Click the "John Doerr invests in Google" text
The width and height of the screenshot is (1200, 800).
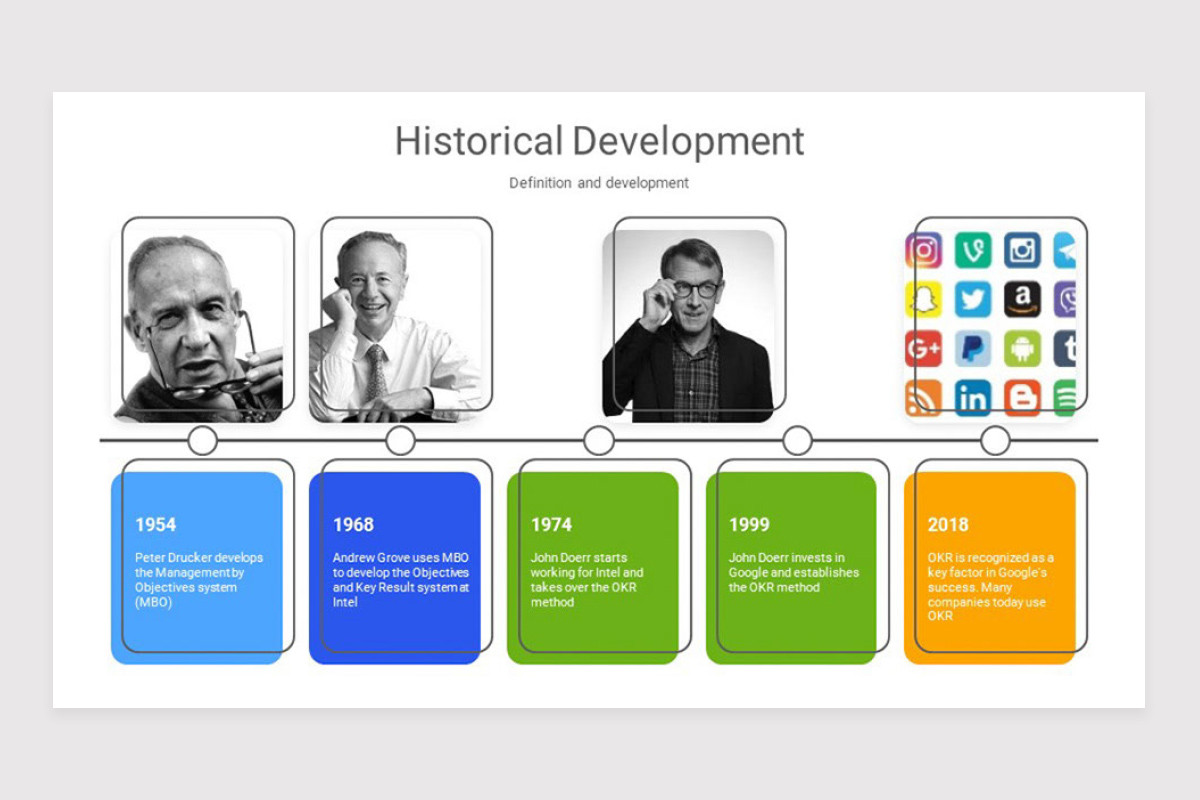point(794,573)
